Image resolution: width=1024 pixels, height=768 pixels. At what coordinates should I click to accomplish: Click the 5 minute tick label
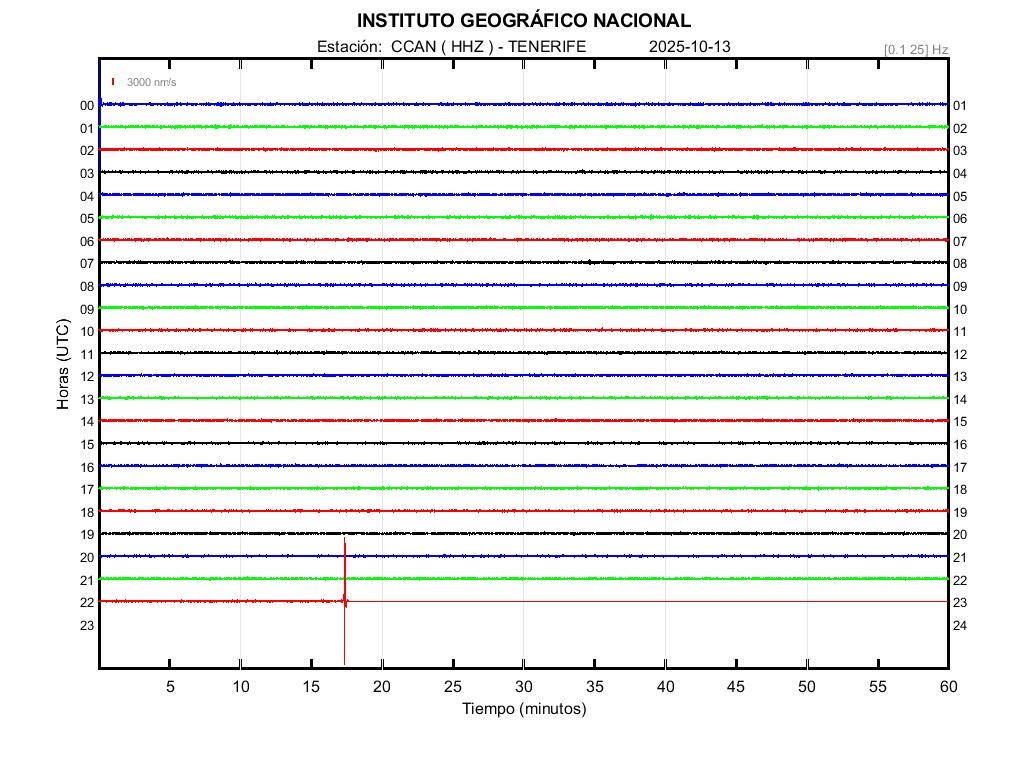click(170, 686)
